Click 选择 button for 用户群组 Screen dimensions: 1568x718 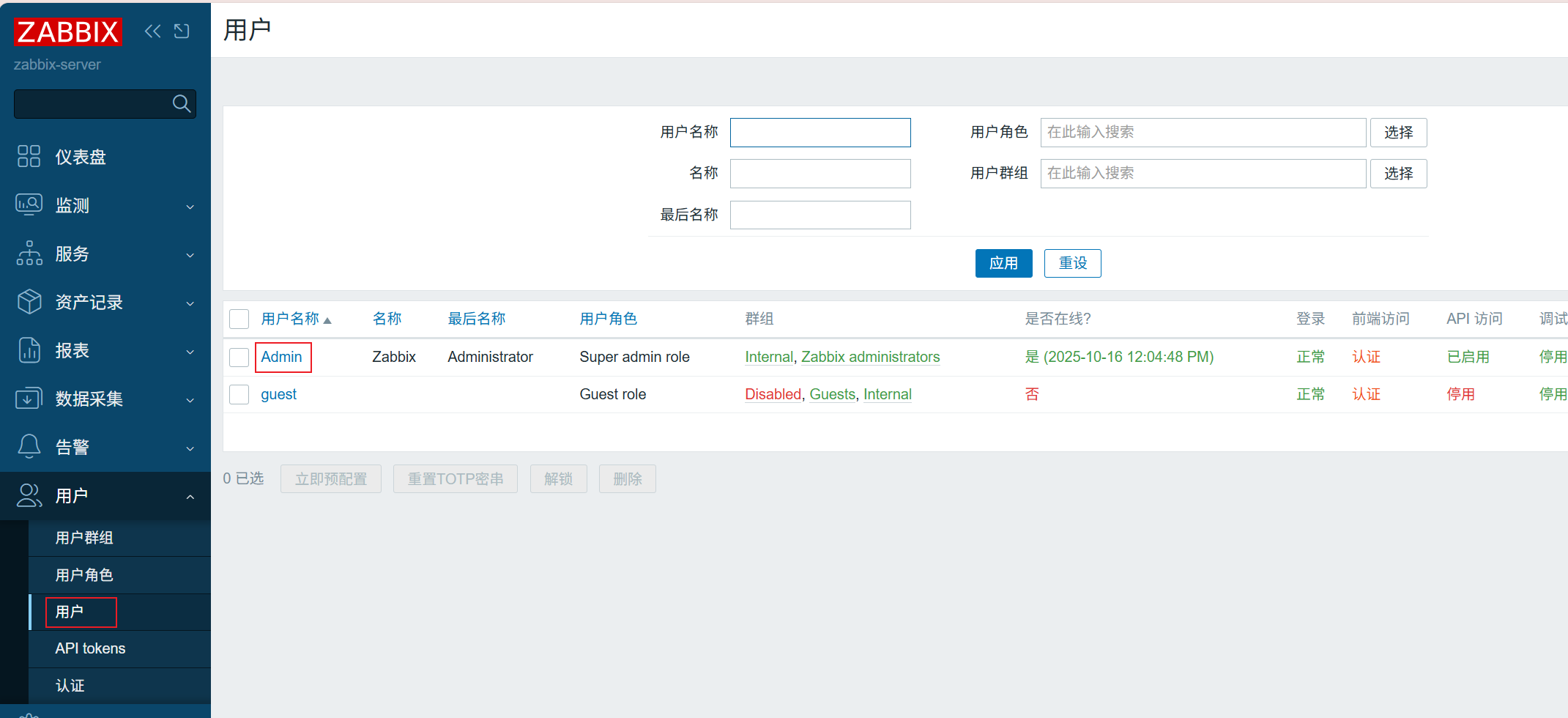(x=1398, y=174)
